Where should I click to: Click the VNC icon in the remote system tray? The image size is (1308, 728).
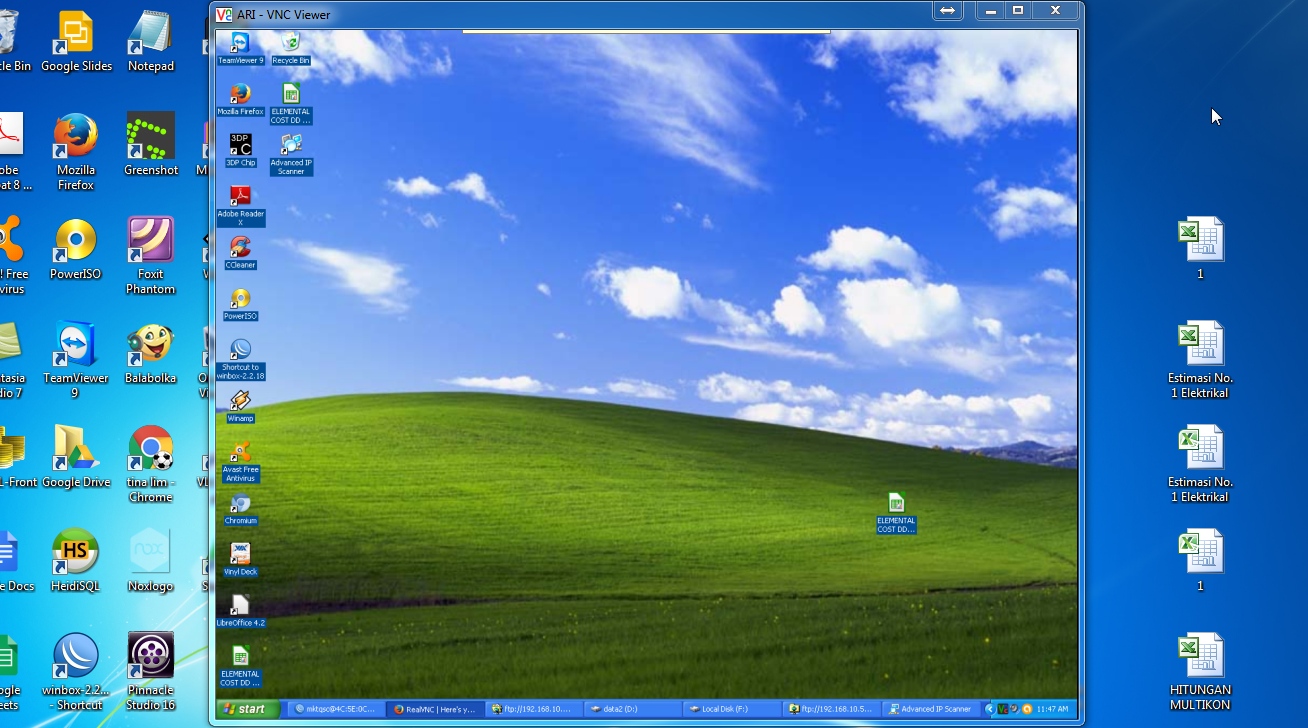pyautogui.click(x=1002, y=709)
